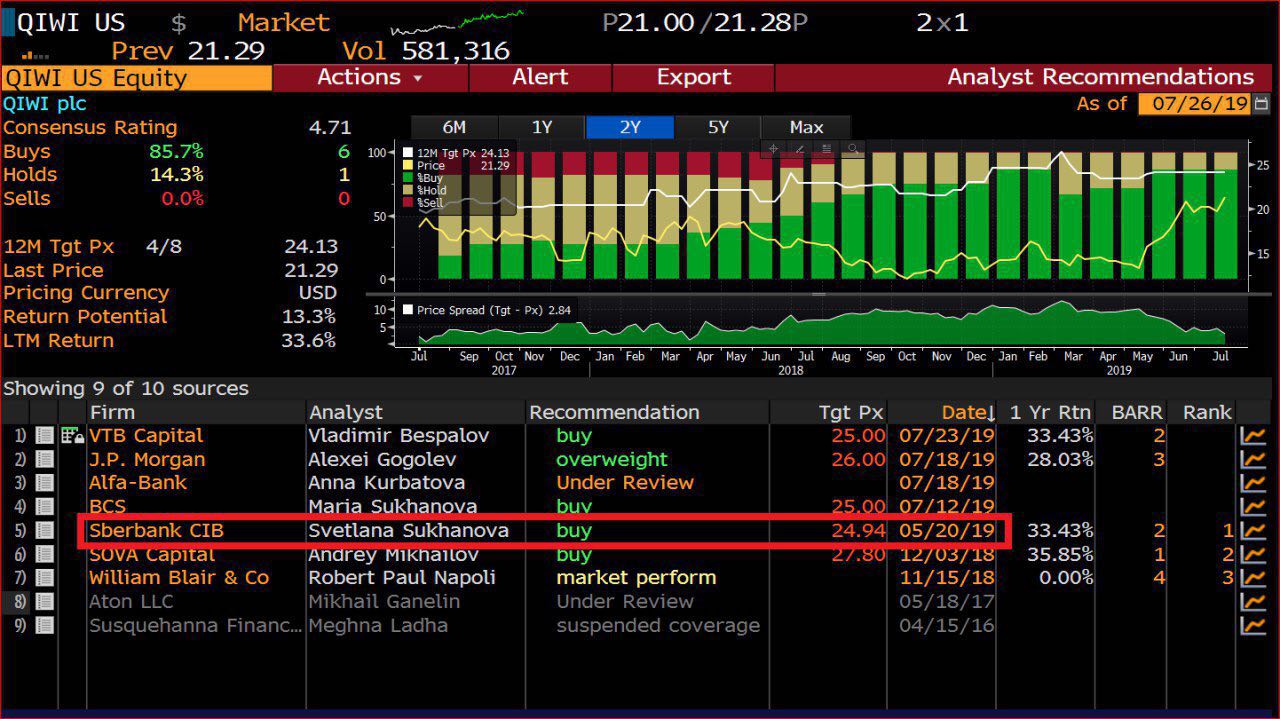Switch chart range to Max
Image resolution: width=1280 pixels, height=719 pixels.
[806, 127]
